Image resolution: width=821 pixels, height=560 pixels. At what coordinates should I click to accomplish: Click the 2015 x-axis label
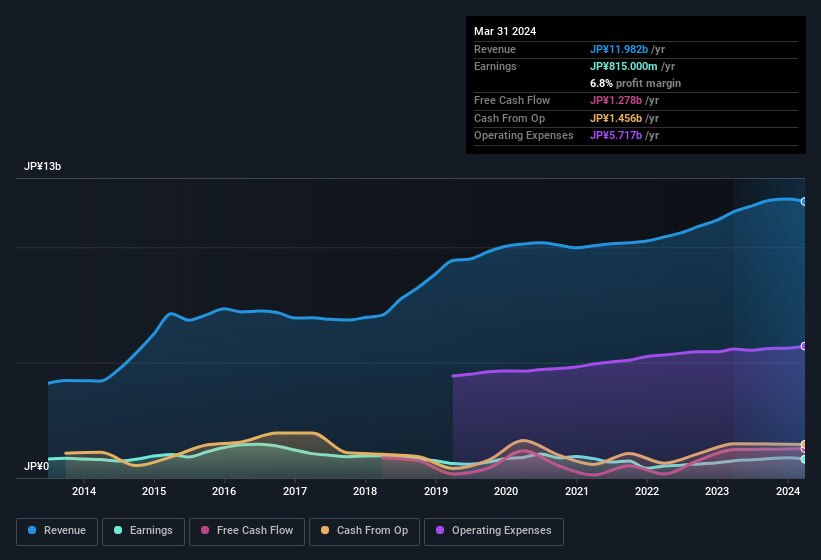[x=154, y=491]
